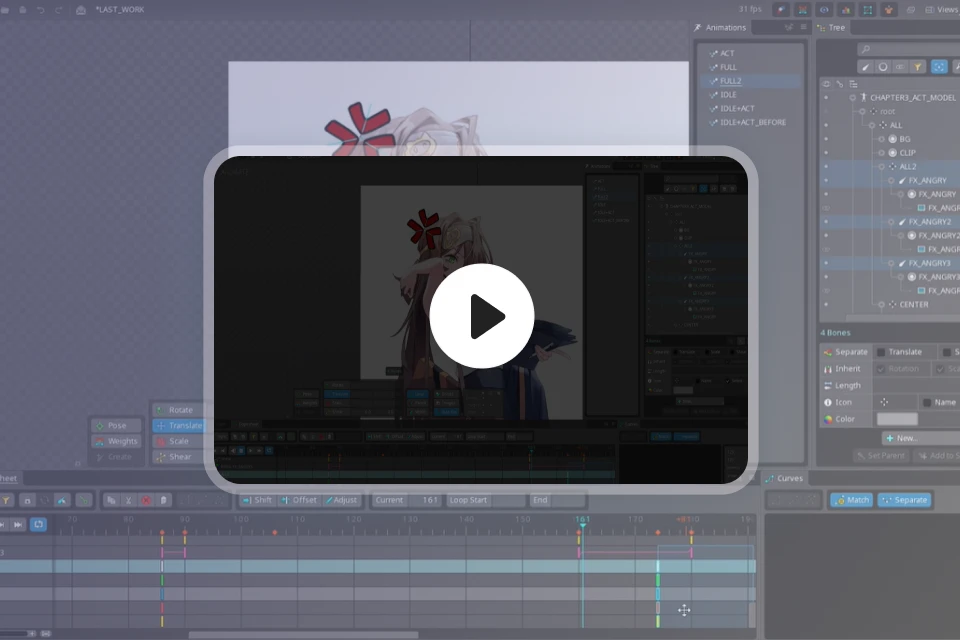Switch to the Tree panel tab
This screenshot has height=640, width=960.
coord(831,28)
